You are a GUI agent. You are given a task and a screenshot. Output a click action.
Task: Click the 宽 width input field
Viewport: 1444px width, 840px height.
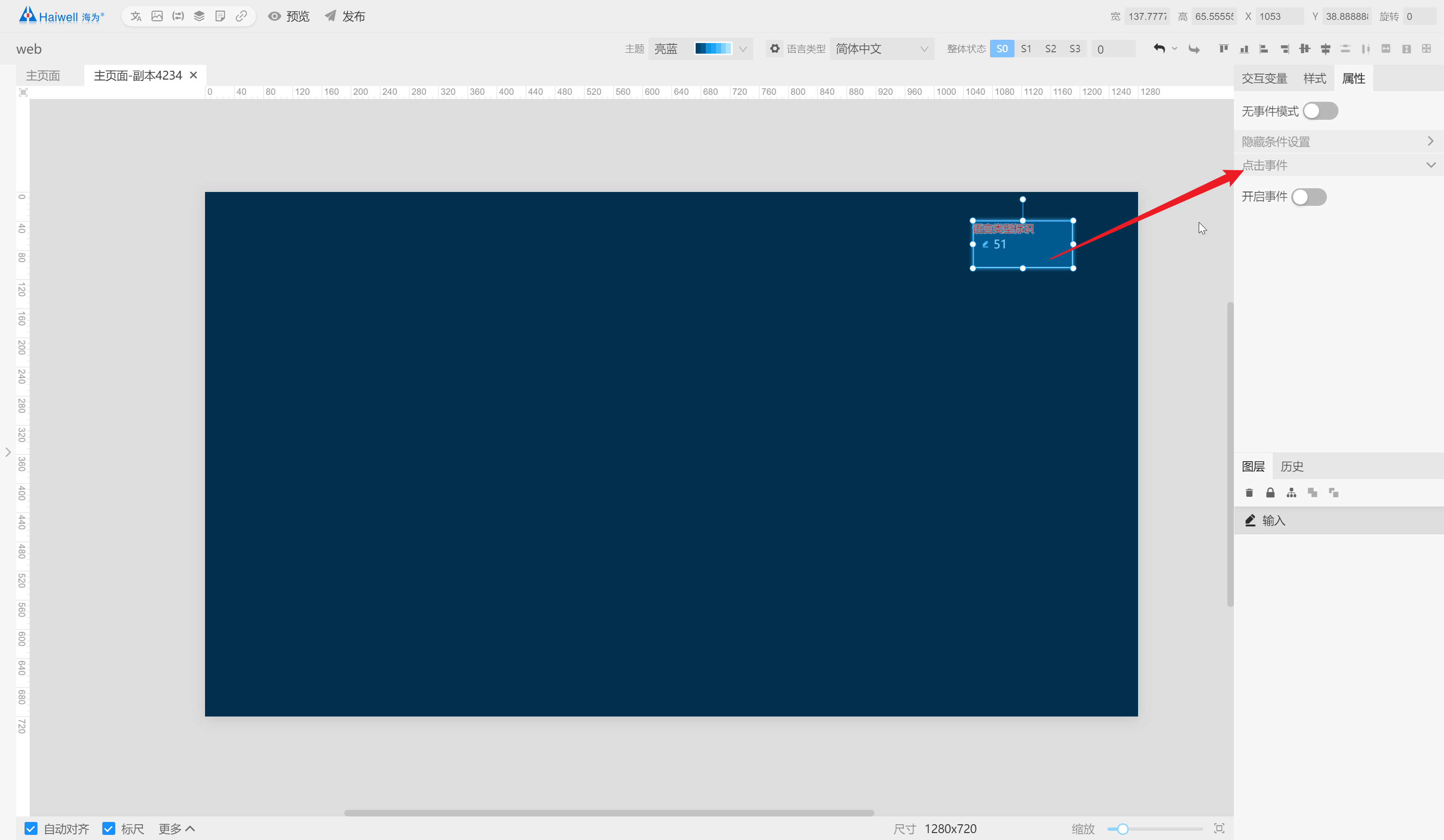point(1148,16)
